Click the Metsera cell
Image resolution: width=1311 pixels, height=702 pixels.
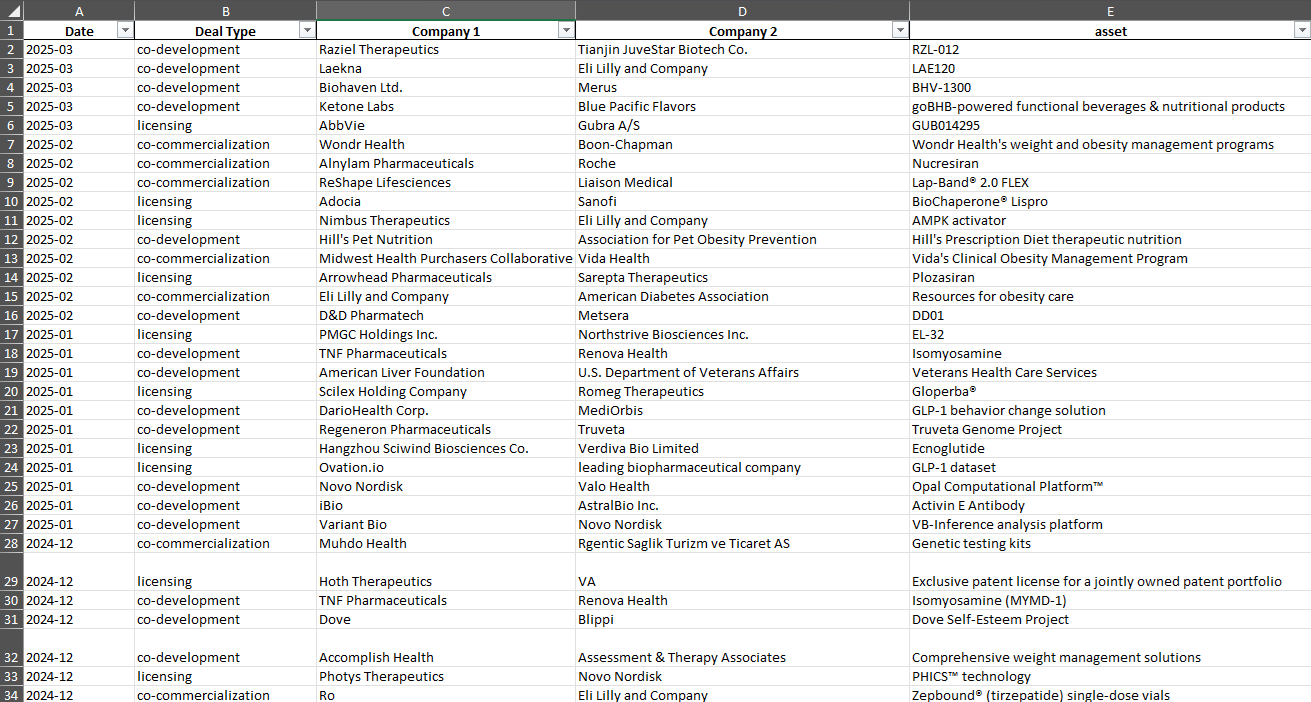click(x=742, y=316)
